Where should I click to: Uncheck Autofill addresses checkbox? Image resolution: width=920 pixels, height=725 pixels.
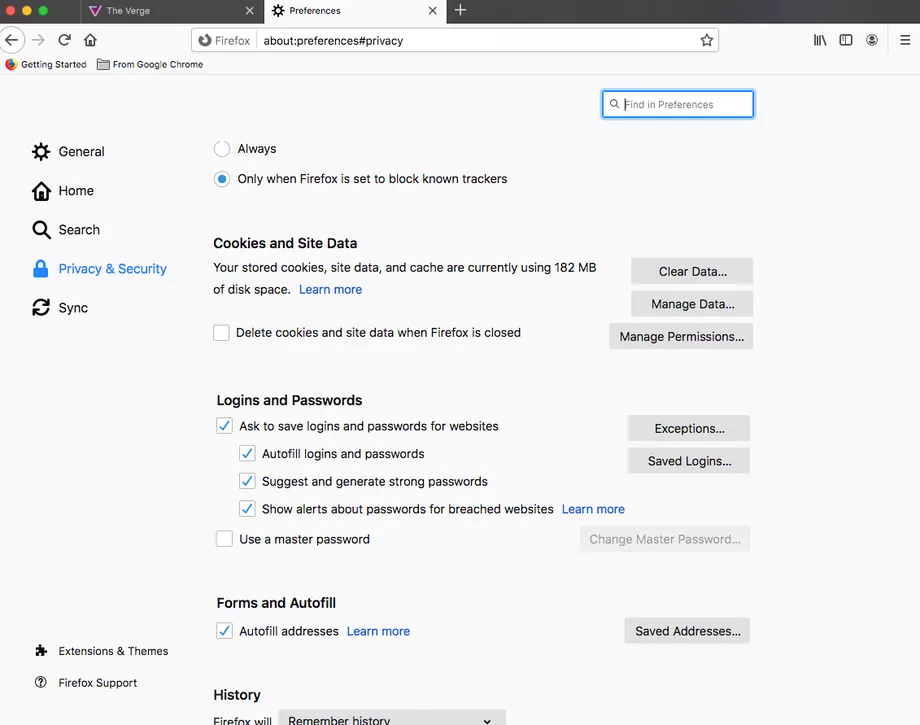click(225, 631)
